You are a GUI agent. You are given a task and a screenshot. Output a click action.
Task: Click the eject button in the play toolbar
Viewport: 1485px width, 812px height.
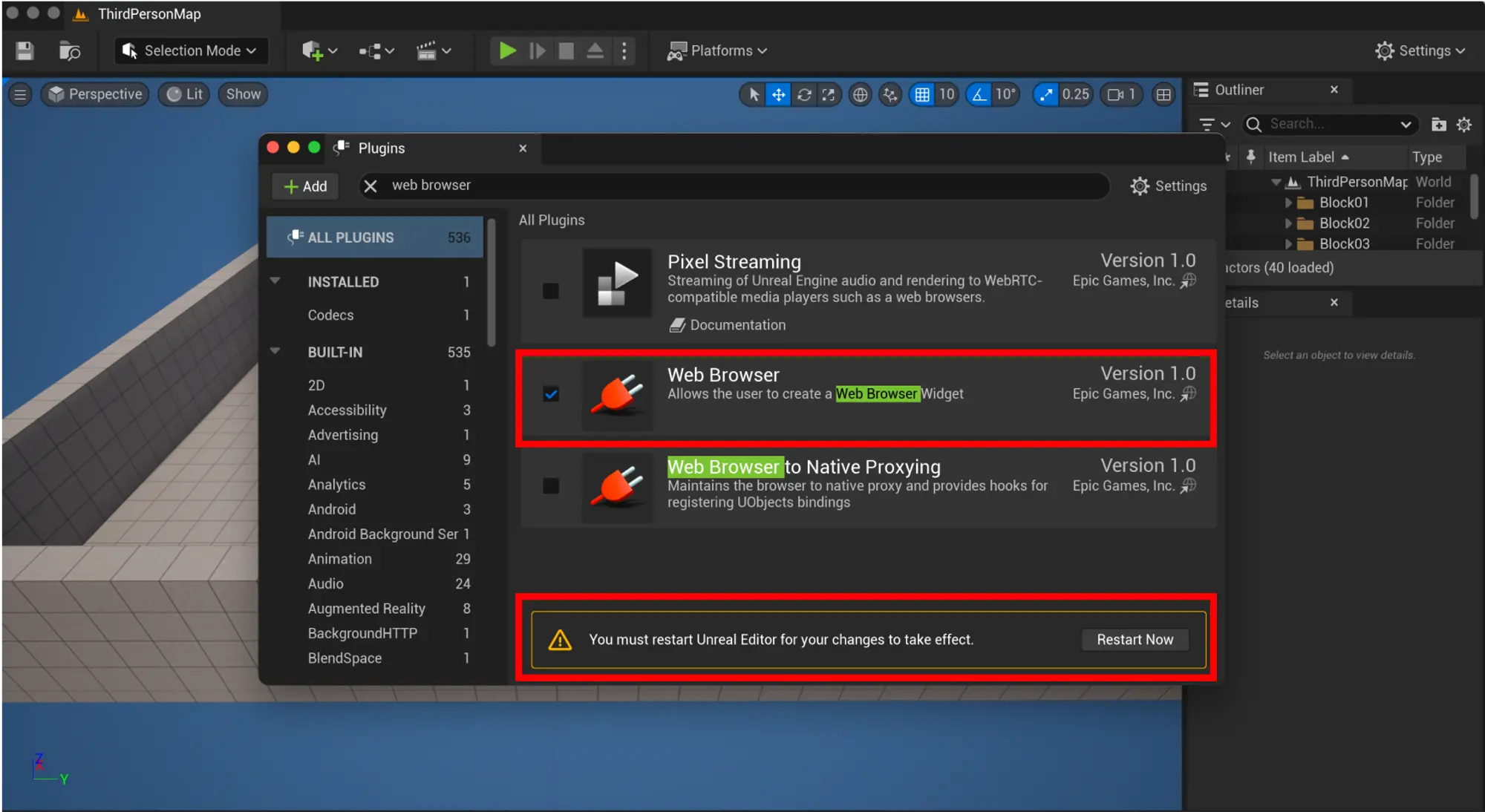tap(595, 50)
